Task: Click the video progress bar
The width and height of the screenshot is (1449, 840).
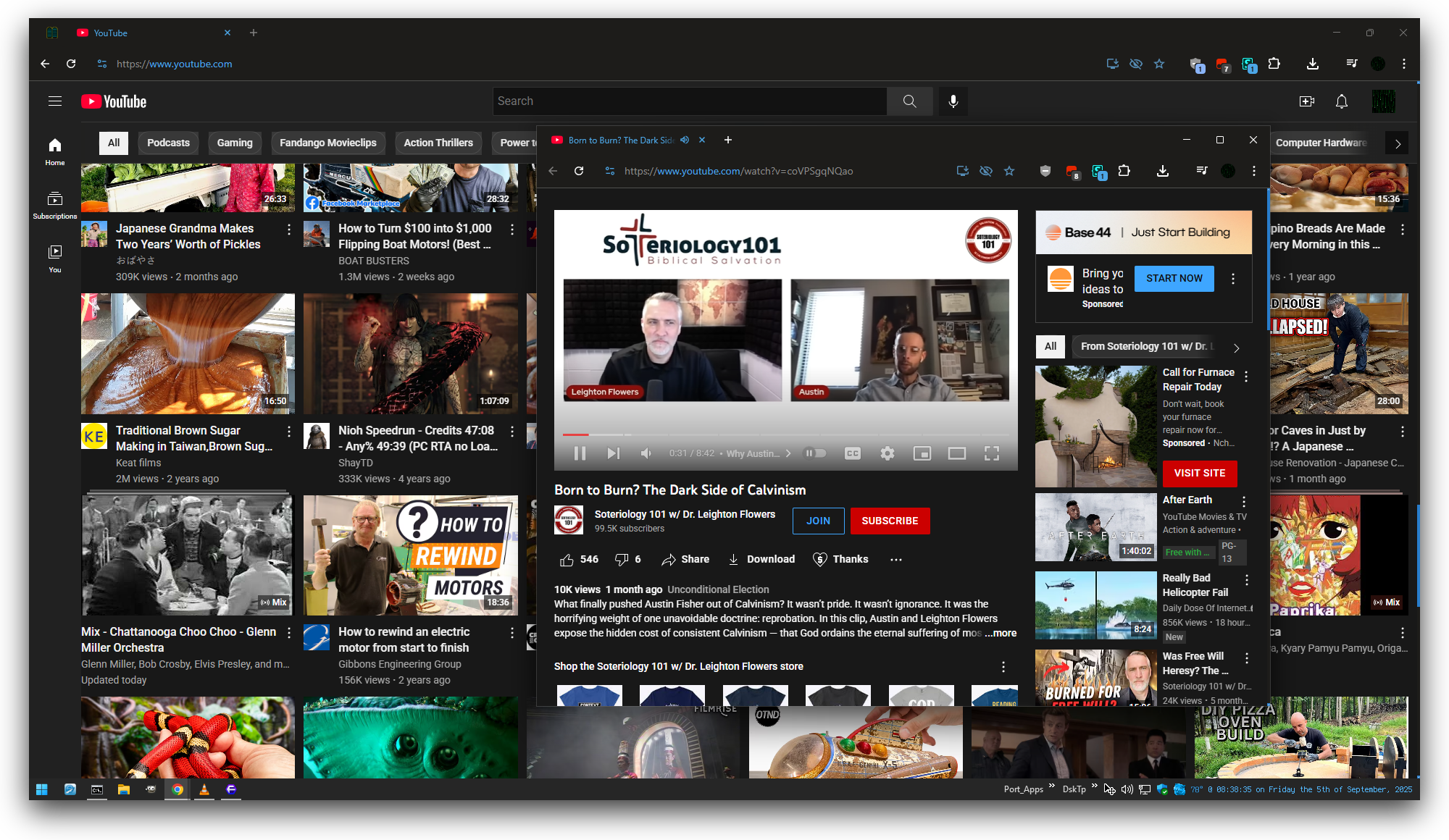Action: click(x=785, y=434)
